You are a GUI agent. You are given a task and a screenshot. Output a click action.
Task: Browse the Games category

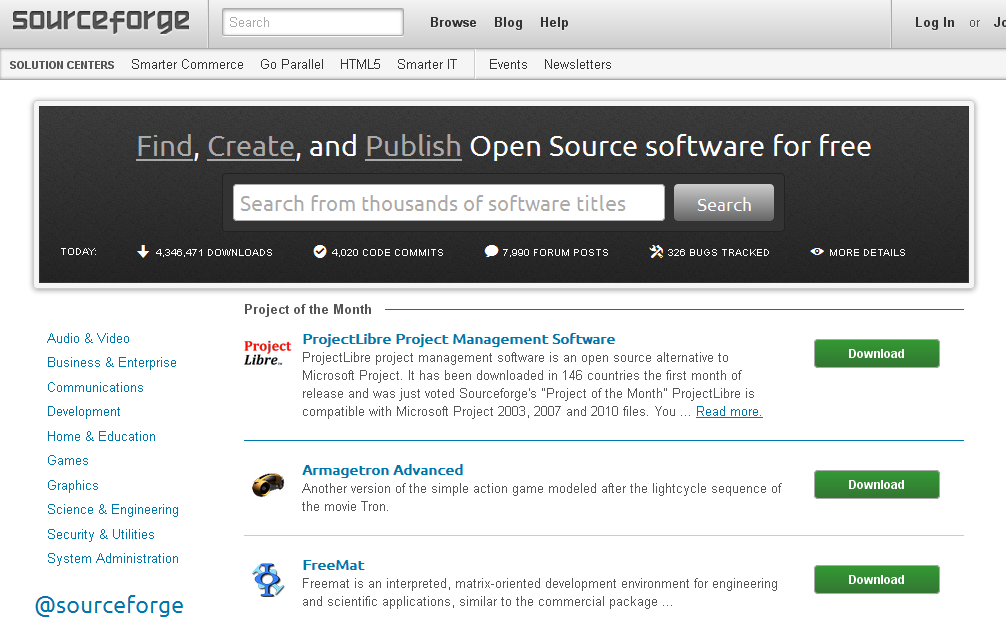coord(67,460)
